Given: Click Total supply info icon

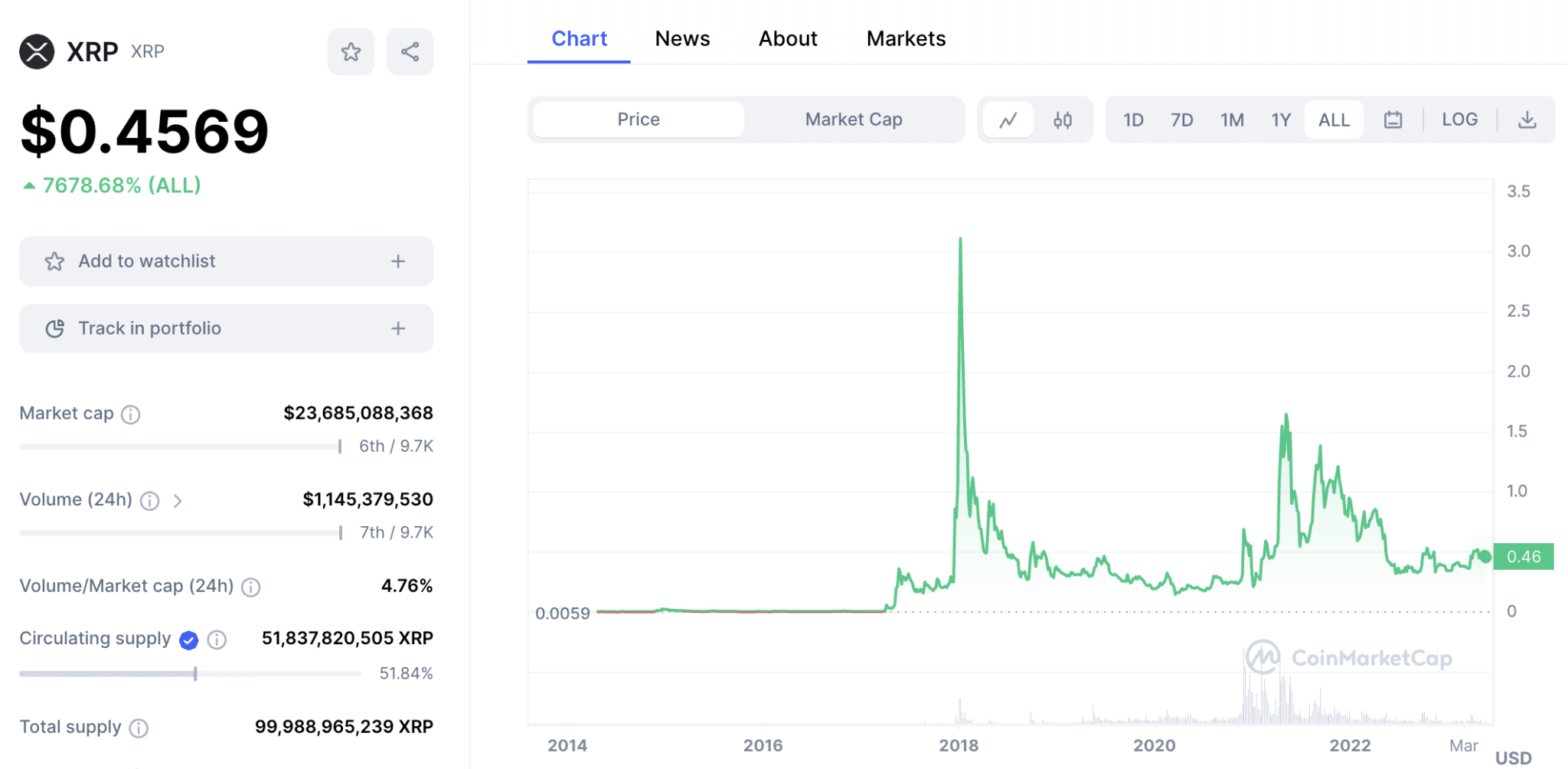Looking at the screenshot, I should (x=139, y=728).
